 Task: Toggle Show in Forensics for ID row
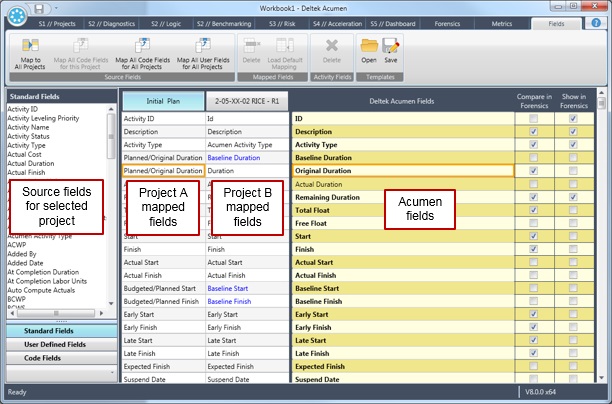click(573, 119)
